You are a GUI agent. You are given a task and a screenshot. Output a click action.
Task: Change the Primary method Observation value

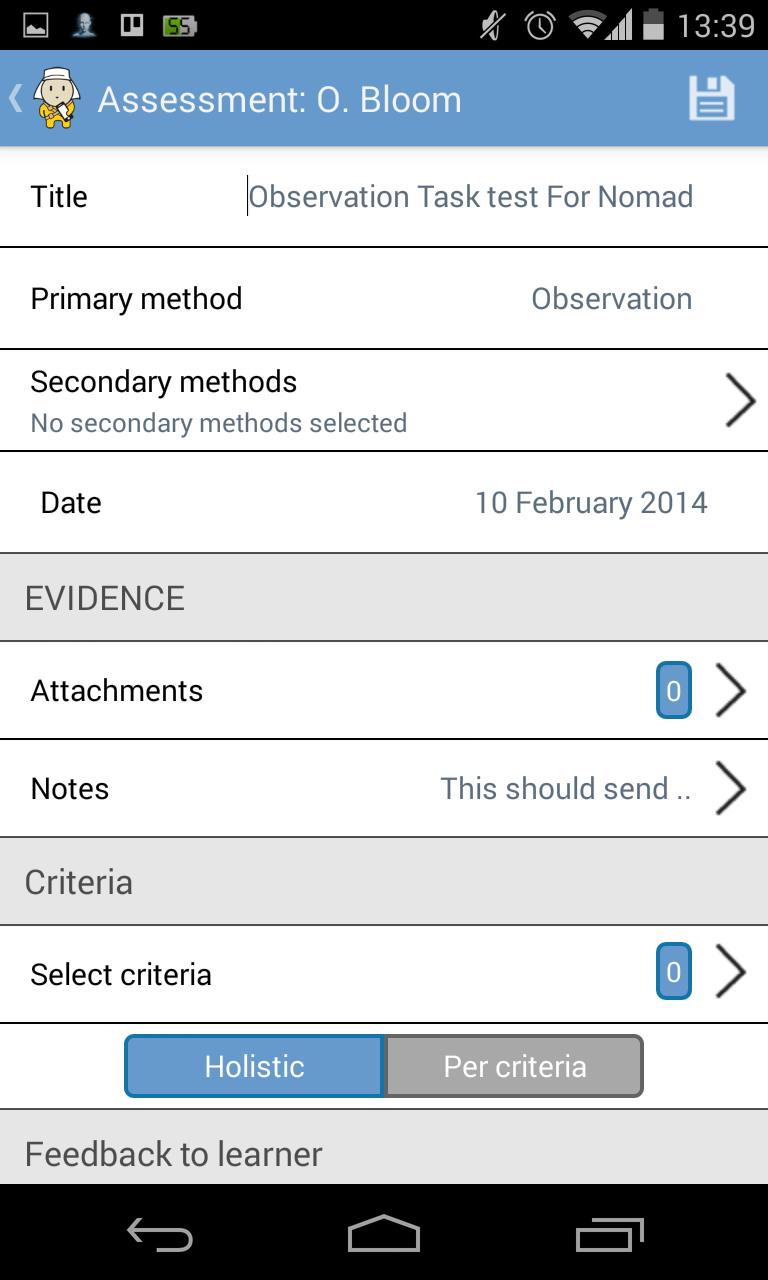[x=611, y=299]
